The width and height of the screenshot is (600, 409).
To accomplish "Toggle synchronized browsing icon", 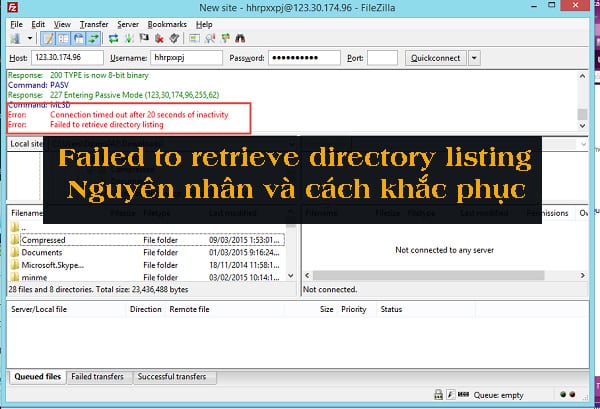I will [226, 38].
